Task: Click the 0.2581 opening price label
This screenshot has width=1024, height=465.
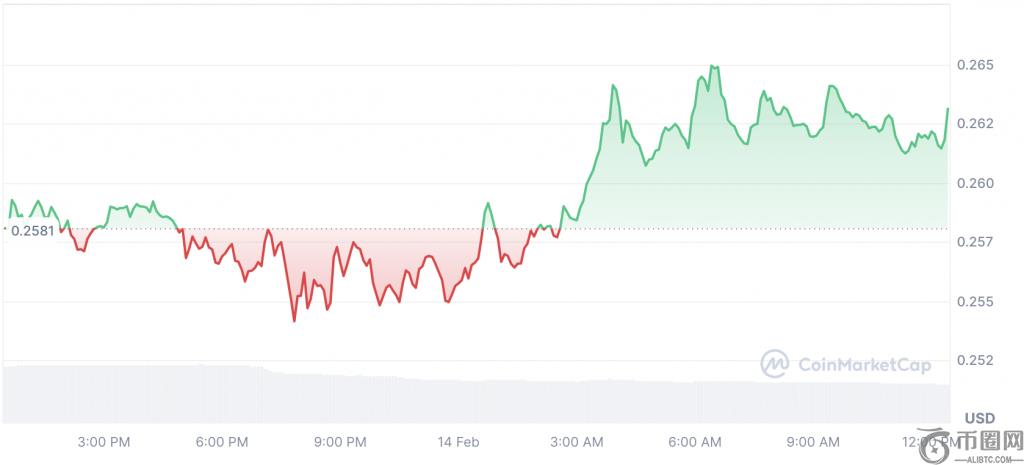Action: (x=32, y=230)
